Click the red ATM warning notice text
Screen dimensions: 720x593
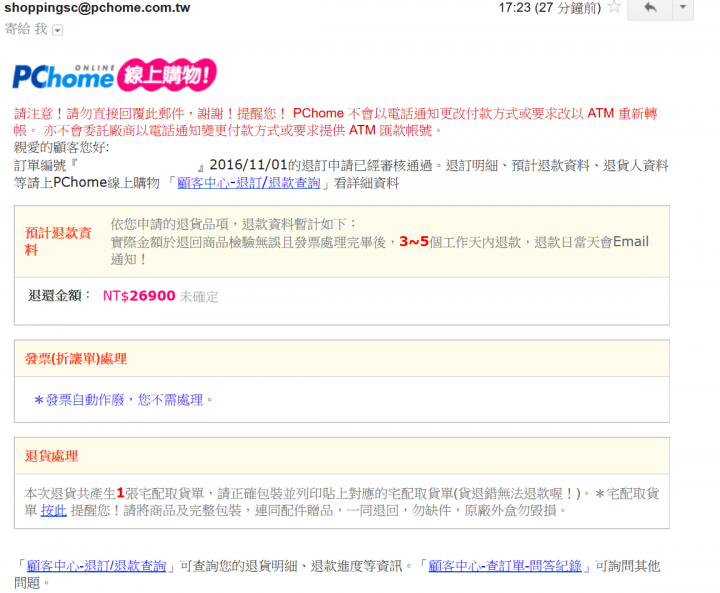[336, 122]
